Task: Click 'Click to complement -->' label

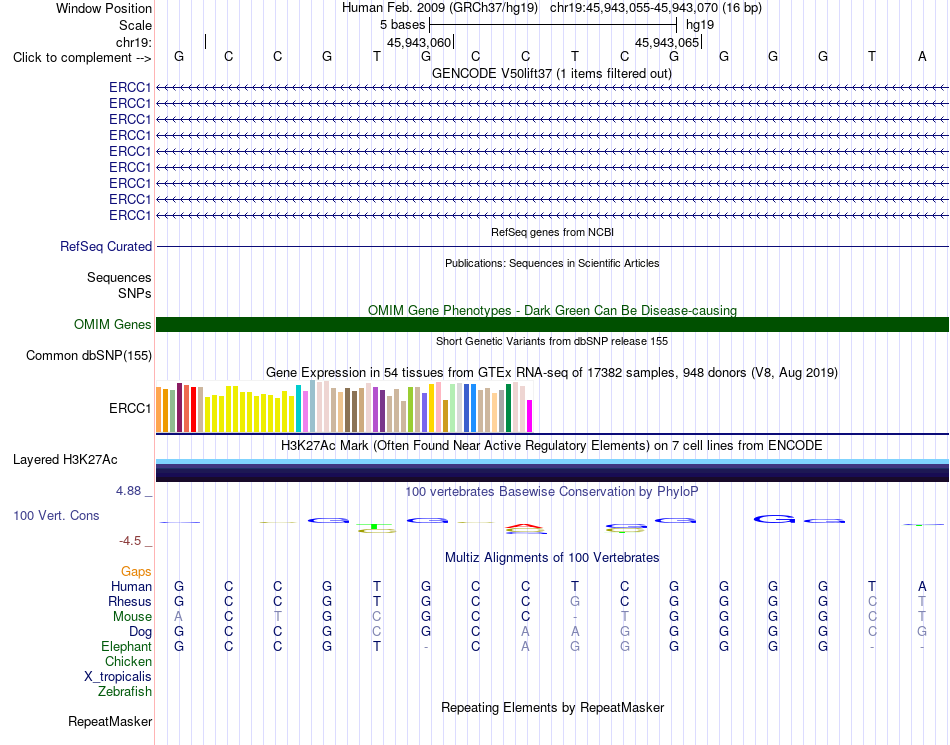Action: (82, 58)
